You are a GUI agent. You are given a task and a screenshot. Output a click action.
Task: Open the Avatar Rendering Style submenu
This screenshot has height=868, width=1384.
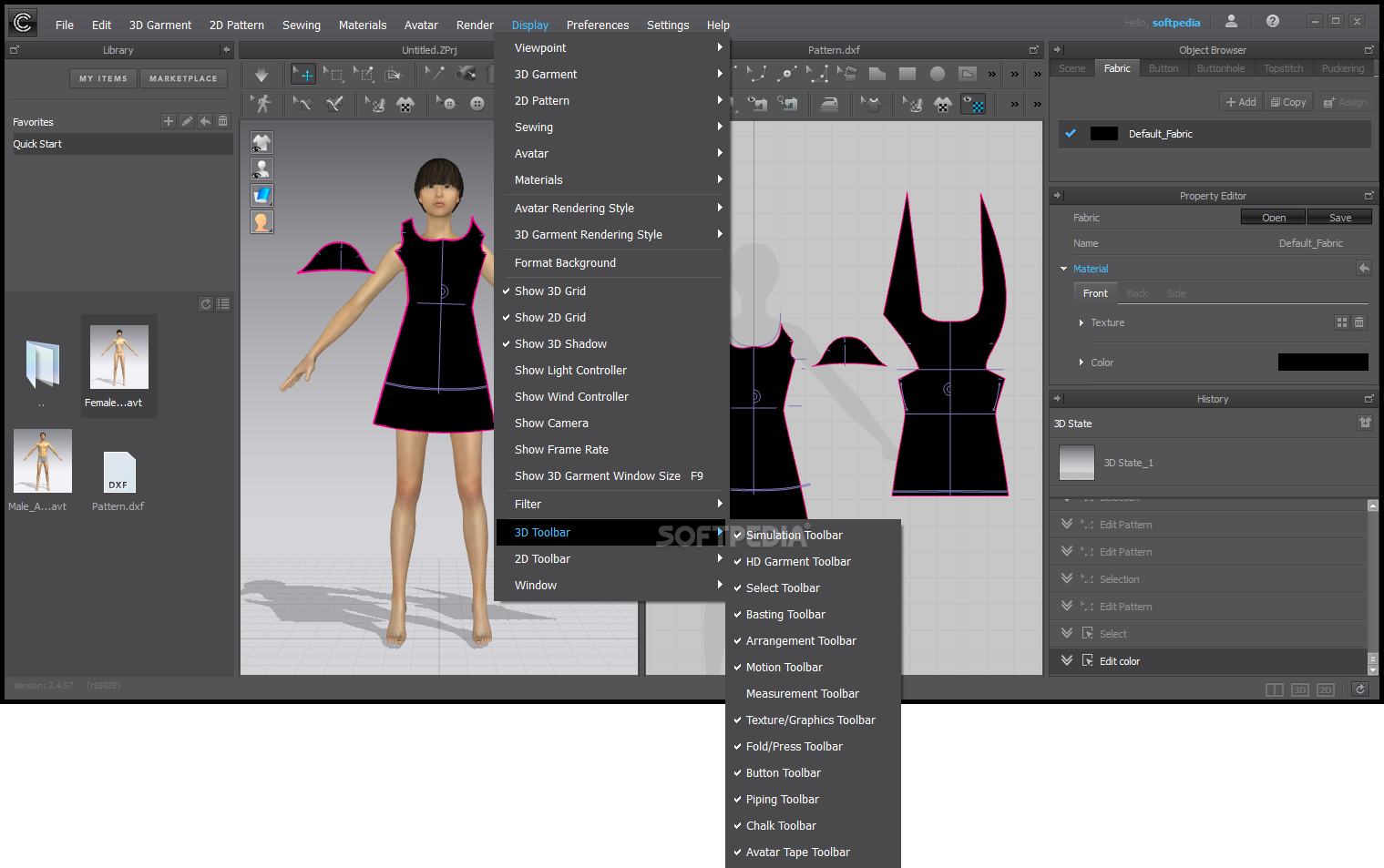pyautogui.click(x=574, y=209)
